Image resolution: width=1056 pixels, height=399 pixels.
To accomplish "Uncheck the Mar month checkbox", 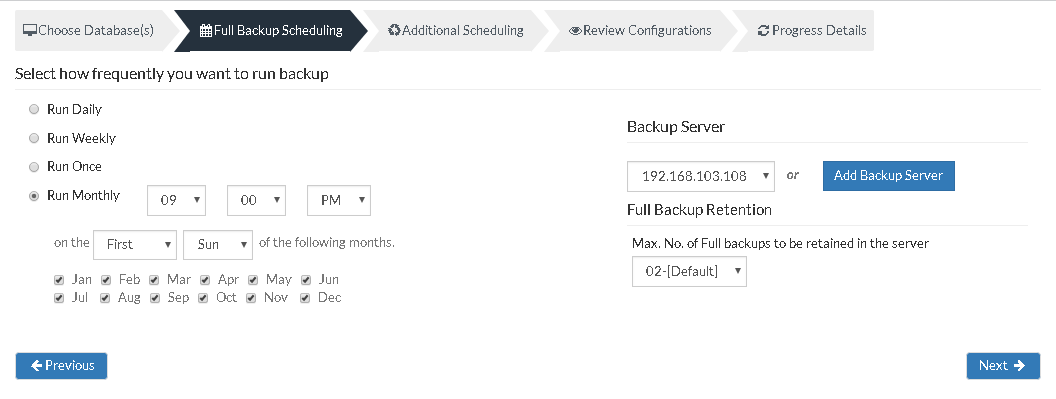I will pyautogui.click(x=154, y=280).
